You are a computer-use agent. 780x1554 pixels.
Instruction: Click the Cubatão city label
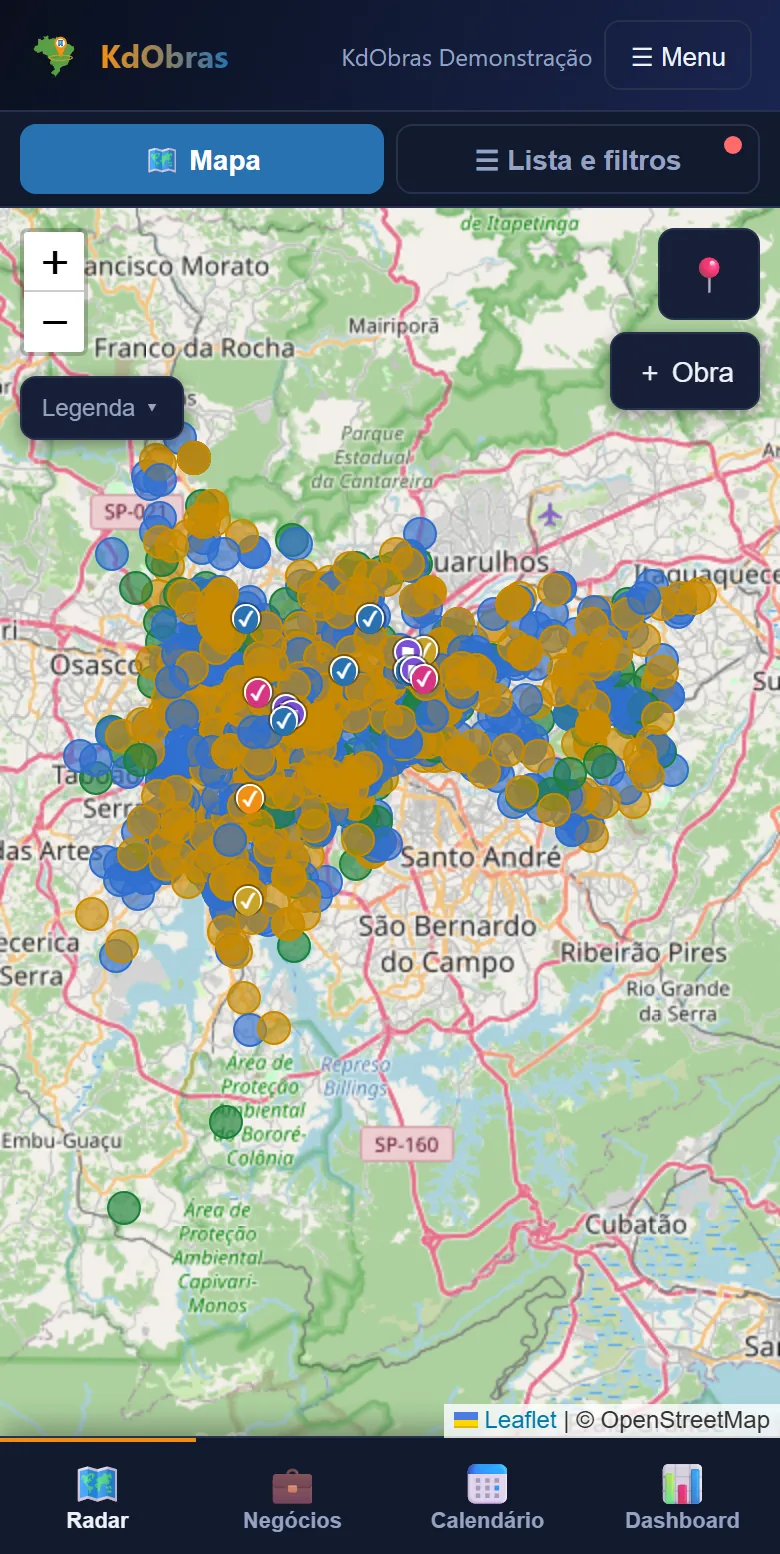point(636,1224)
